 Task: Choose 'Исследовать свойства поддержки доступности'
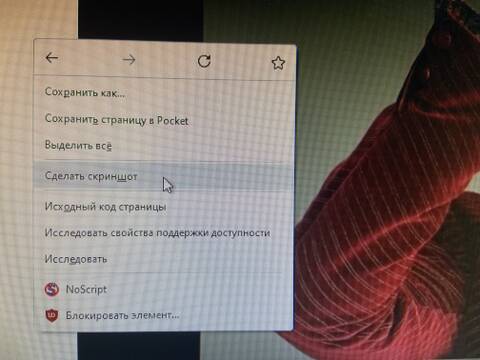coord(157,233)
